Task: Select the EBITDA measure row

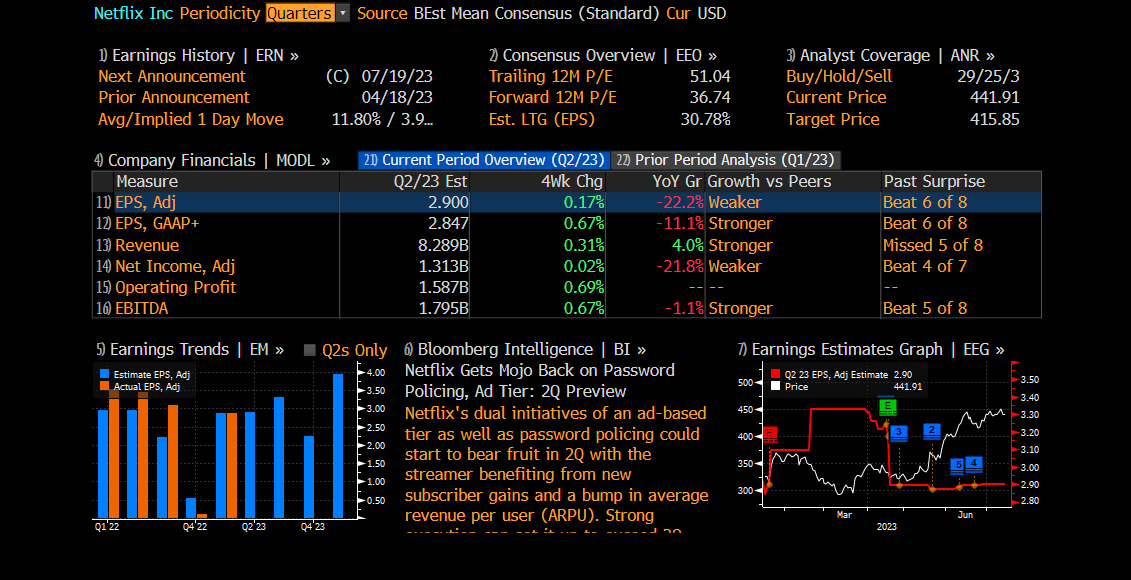Action: click(x=567, y=308)
